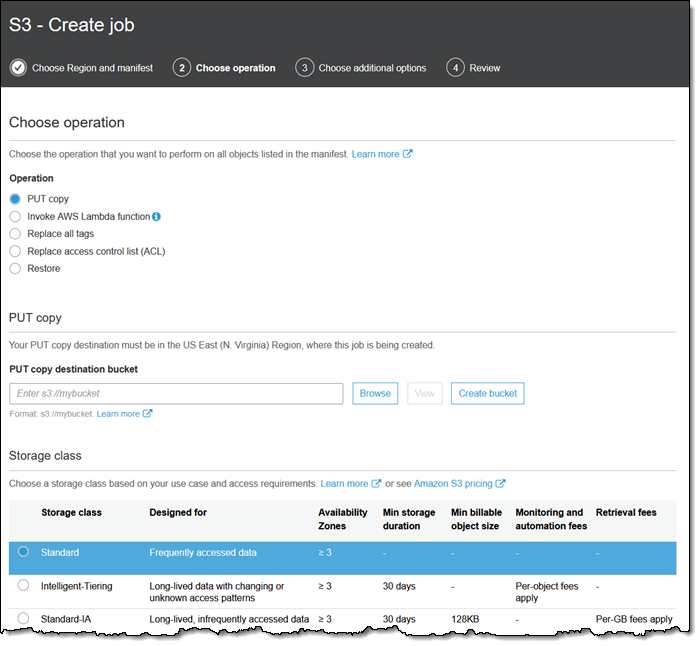This screenshot has width=700, height=646.
Task: Click the Min storage duration column header
Action: tap(409, 519)
